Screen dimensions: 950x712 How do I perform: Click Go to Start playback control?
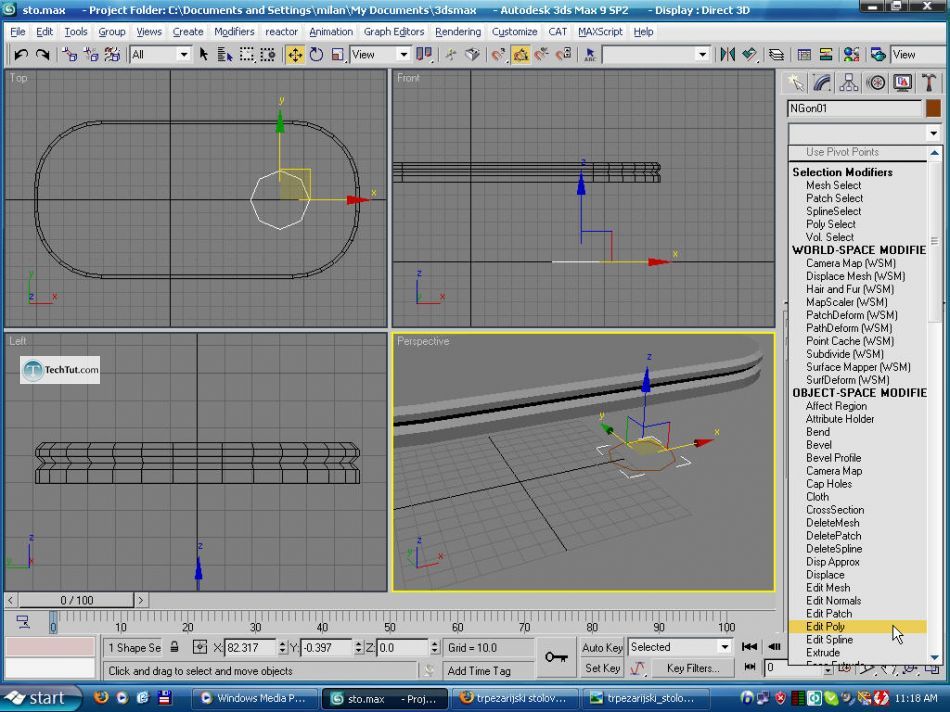pyautogui.click(x=749, y=647)
